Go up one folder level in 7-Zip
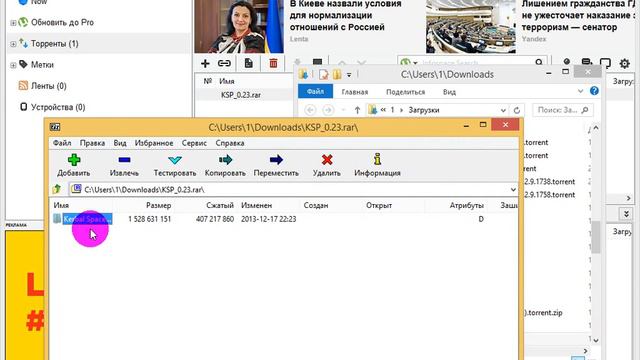 click(57, 189)
